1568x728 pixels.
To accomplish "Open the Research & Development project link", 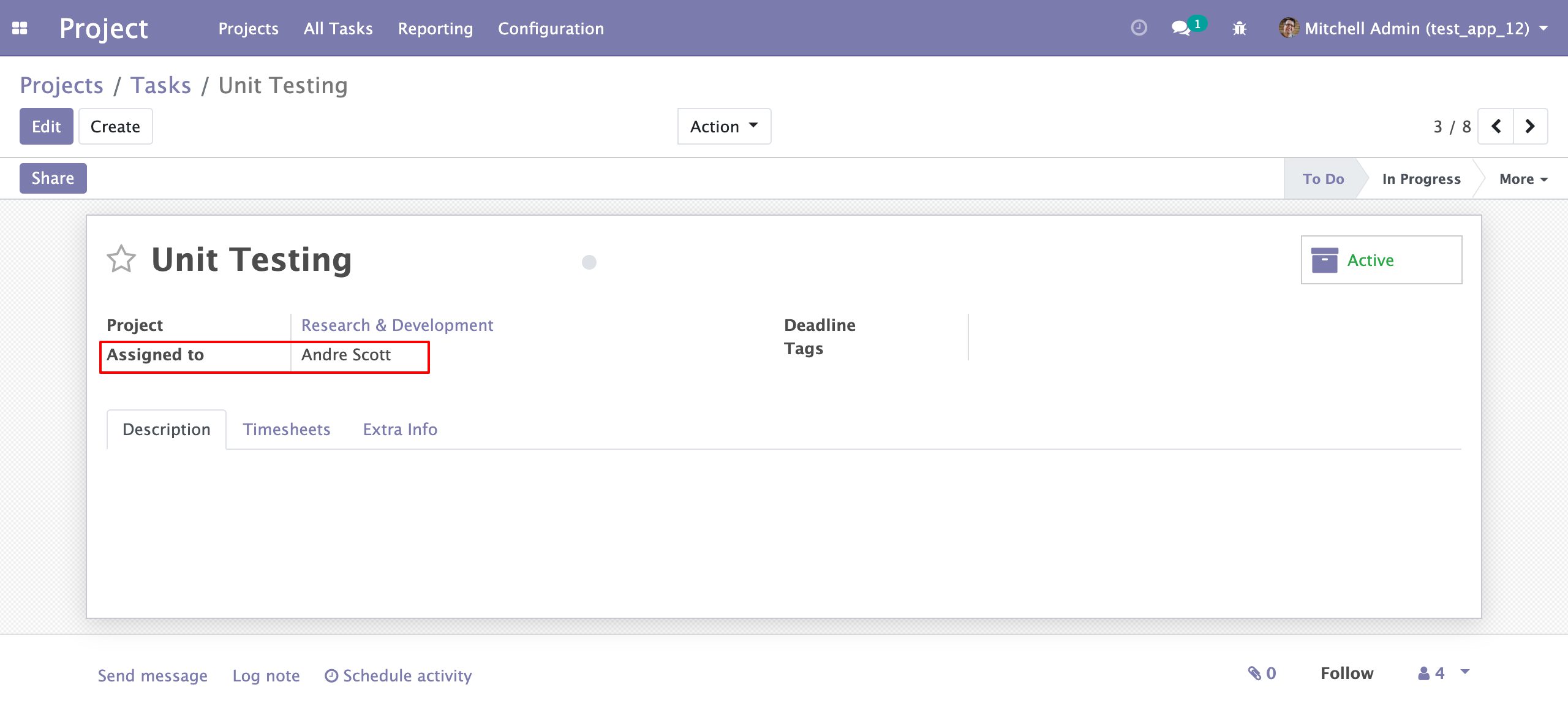I will pos(397,325).
